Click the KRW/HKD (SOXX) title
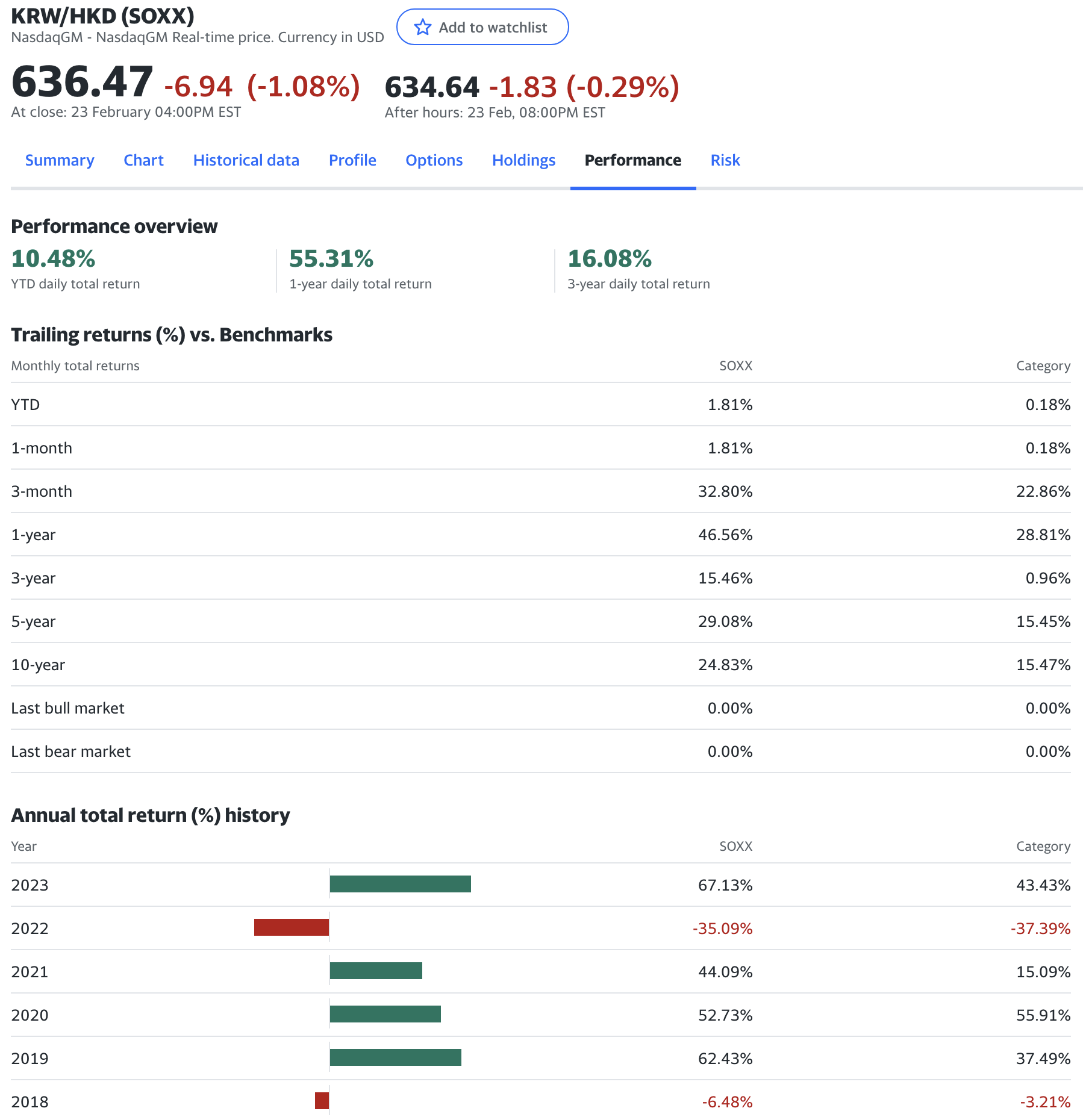This screenshot has width=1083, height=1120. pyautogui.click(x=103, y=16)
